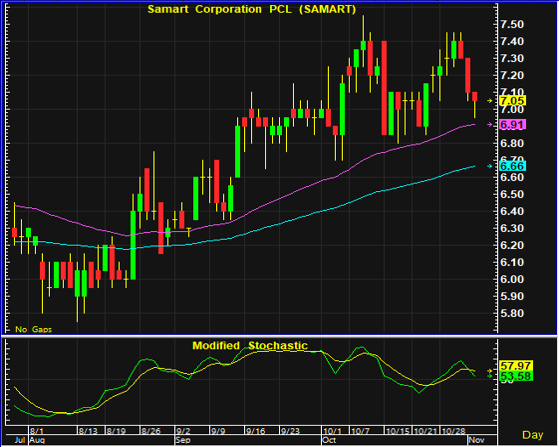Click the yellow 7.05 last price label

512,101
